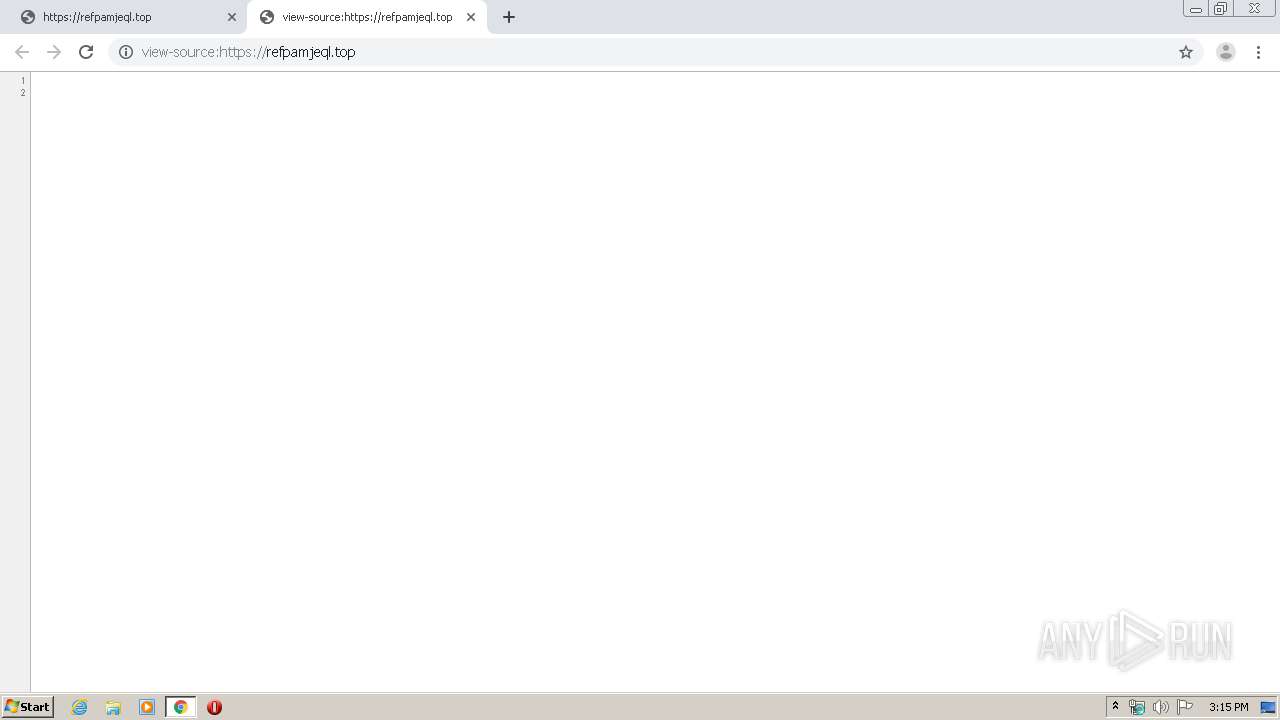Close the view-source tab
This screenshot has width=1280, height=720.
[x=471, y=17]
